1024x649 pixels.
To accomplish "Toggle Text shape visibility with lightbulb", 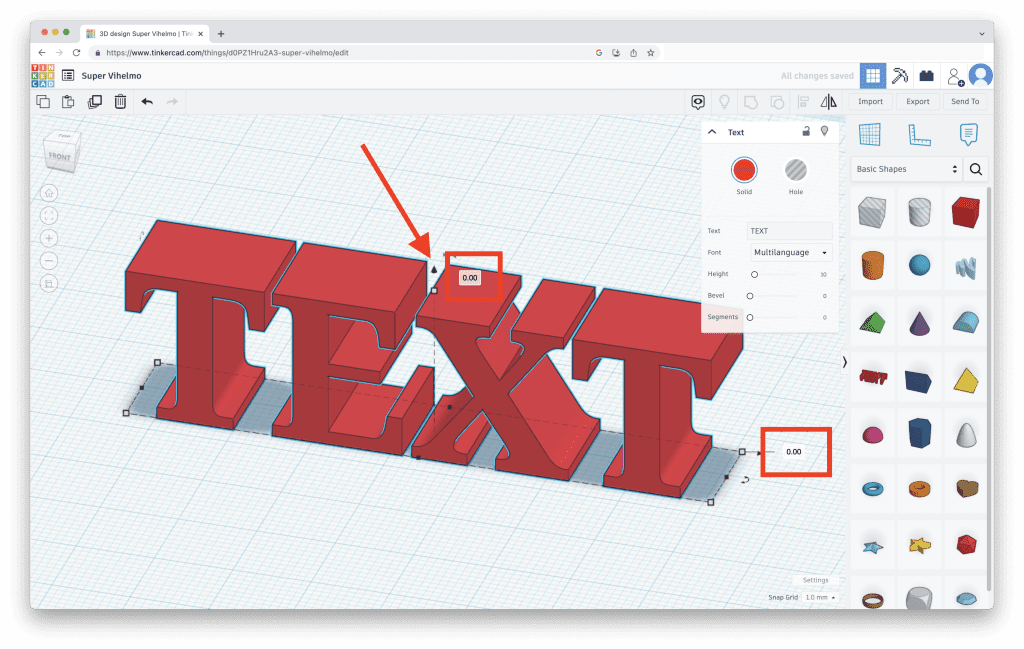I will pos(824,131).
